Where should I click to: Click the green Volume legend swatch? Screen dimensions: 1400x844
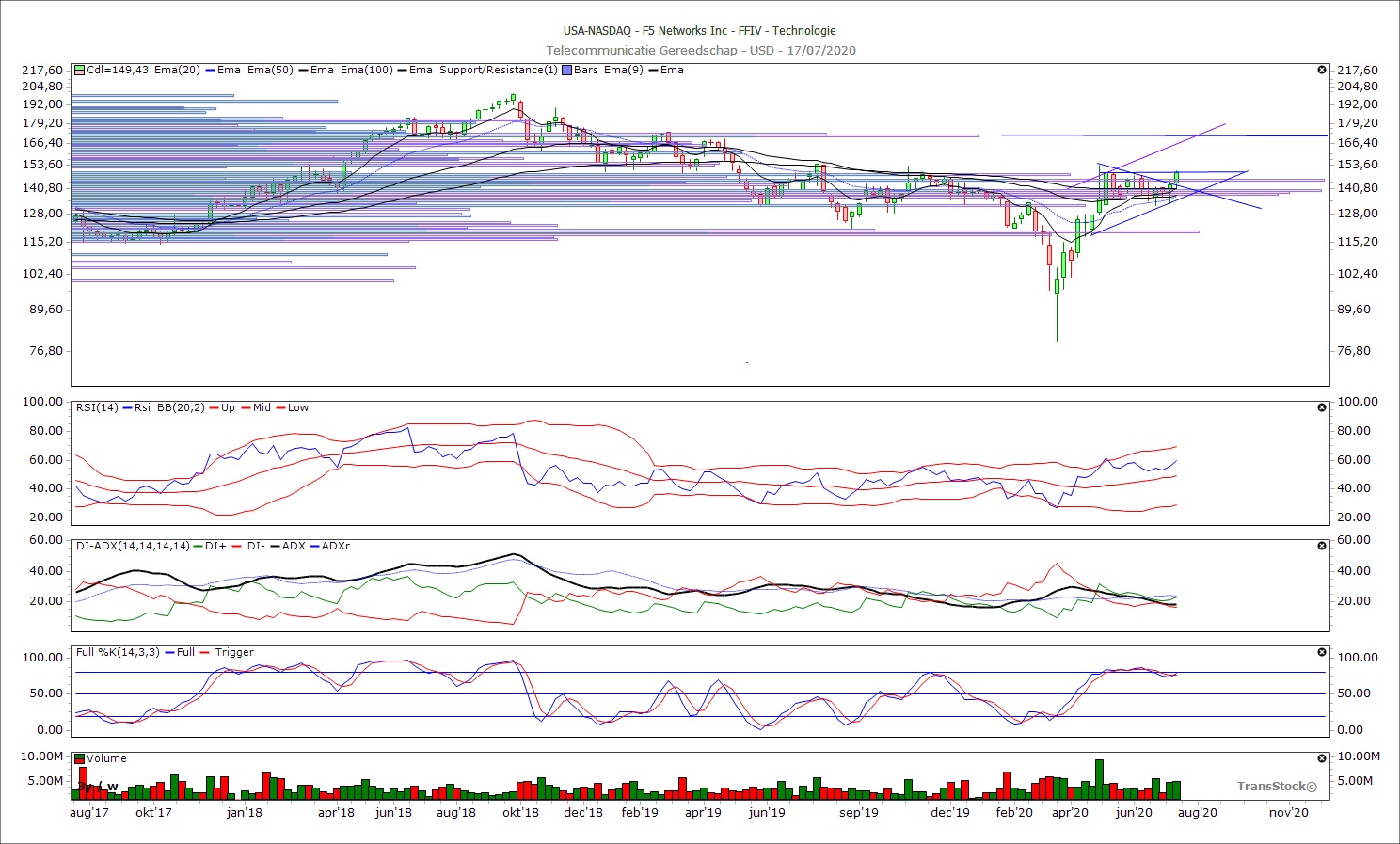80,758
